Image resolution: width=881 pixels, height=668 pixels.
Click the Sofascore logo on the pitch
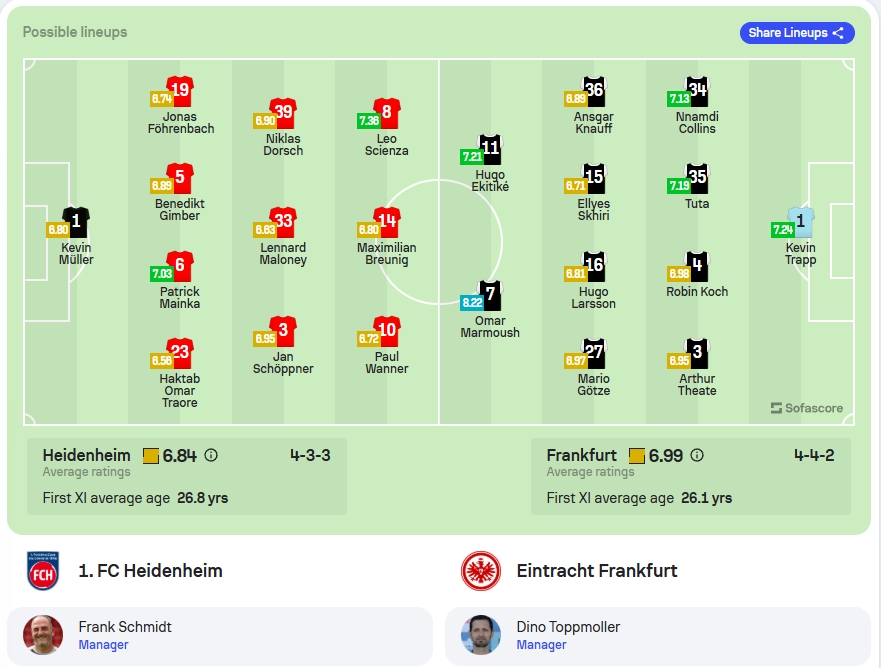click(x=807, y=408)
